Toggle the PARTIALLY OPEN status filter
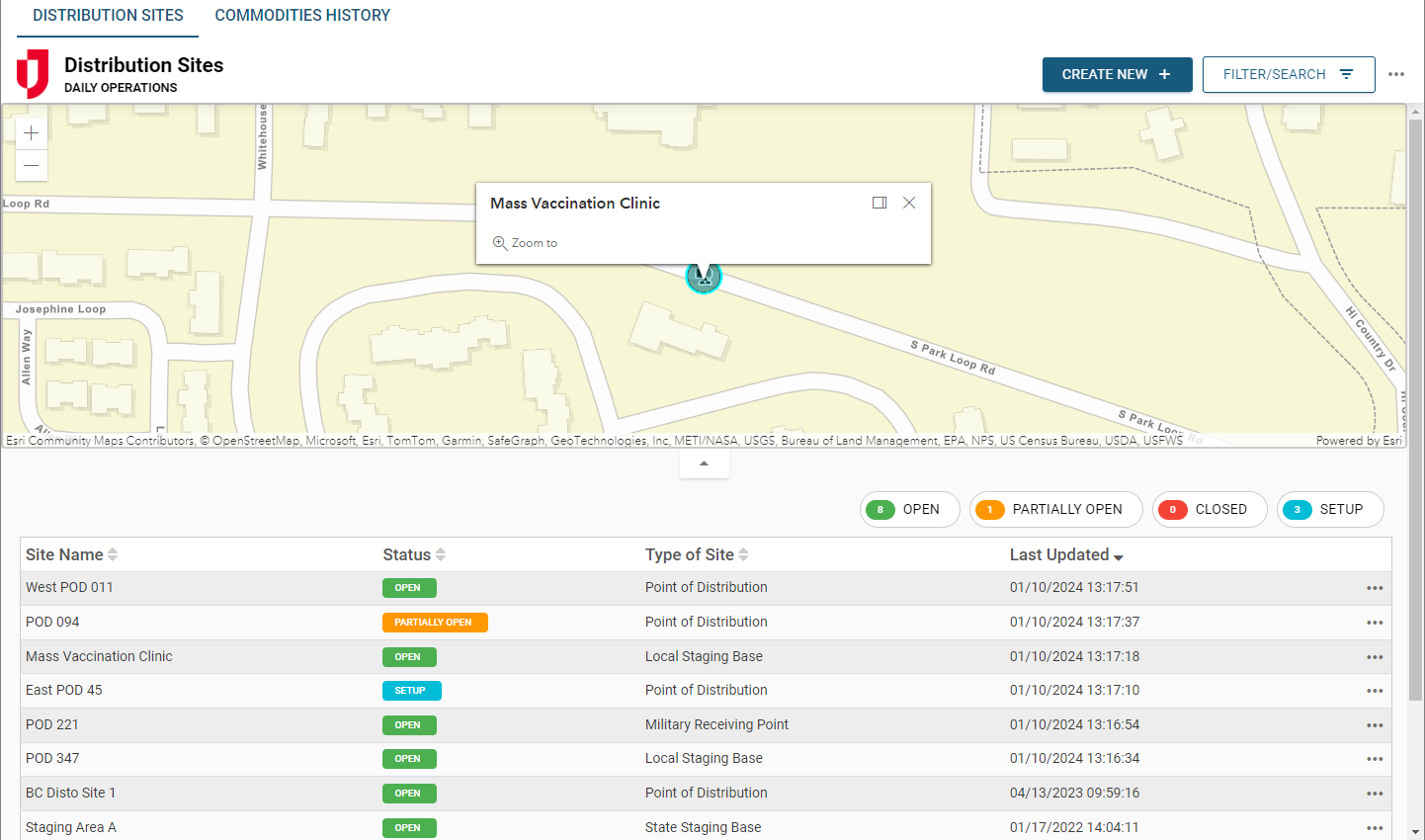 click(x=1055, y=509)
